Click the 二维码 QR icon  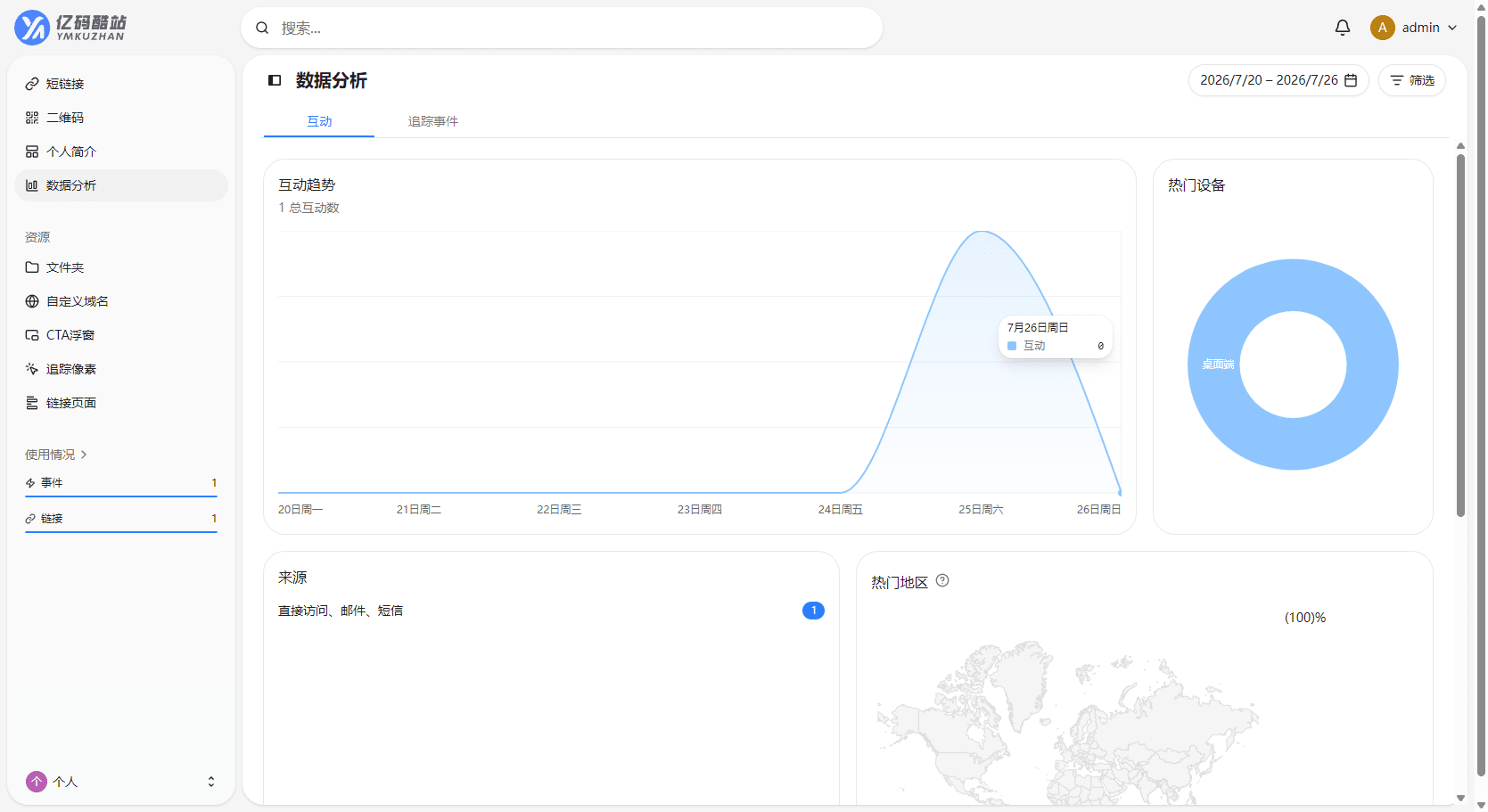(x=32, y=118)
